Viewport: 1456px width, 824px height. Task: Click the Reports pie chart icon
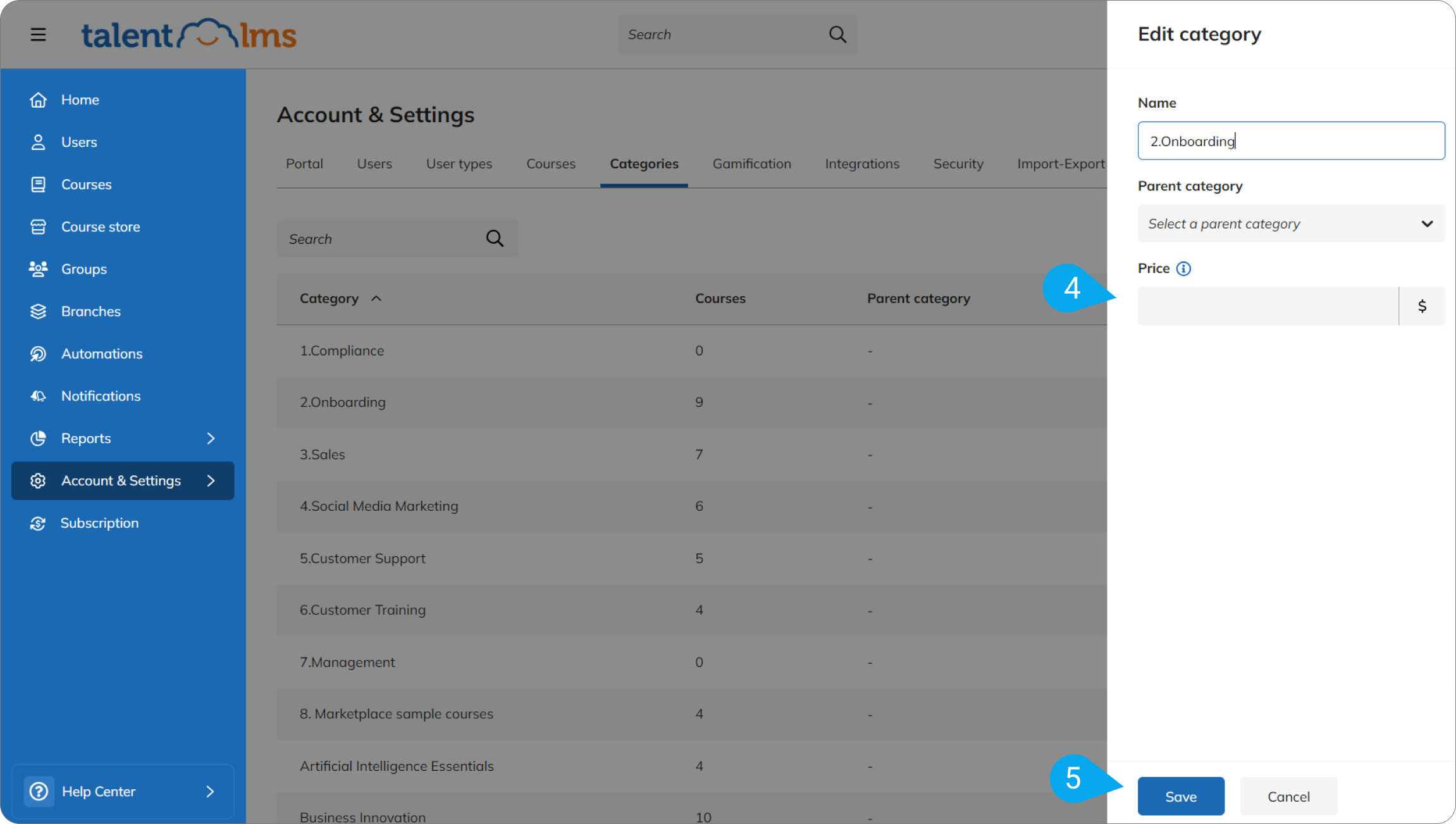click(x=38, y=438)
